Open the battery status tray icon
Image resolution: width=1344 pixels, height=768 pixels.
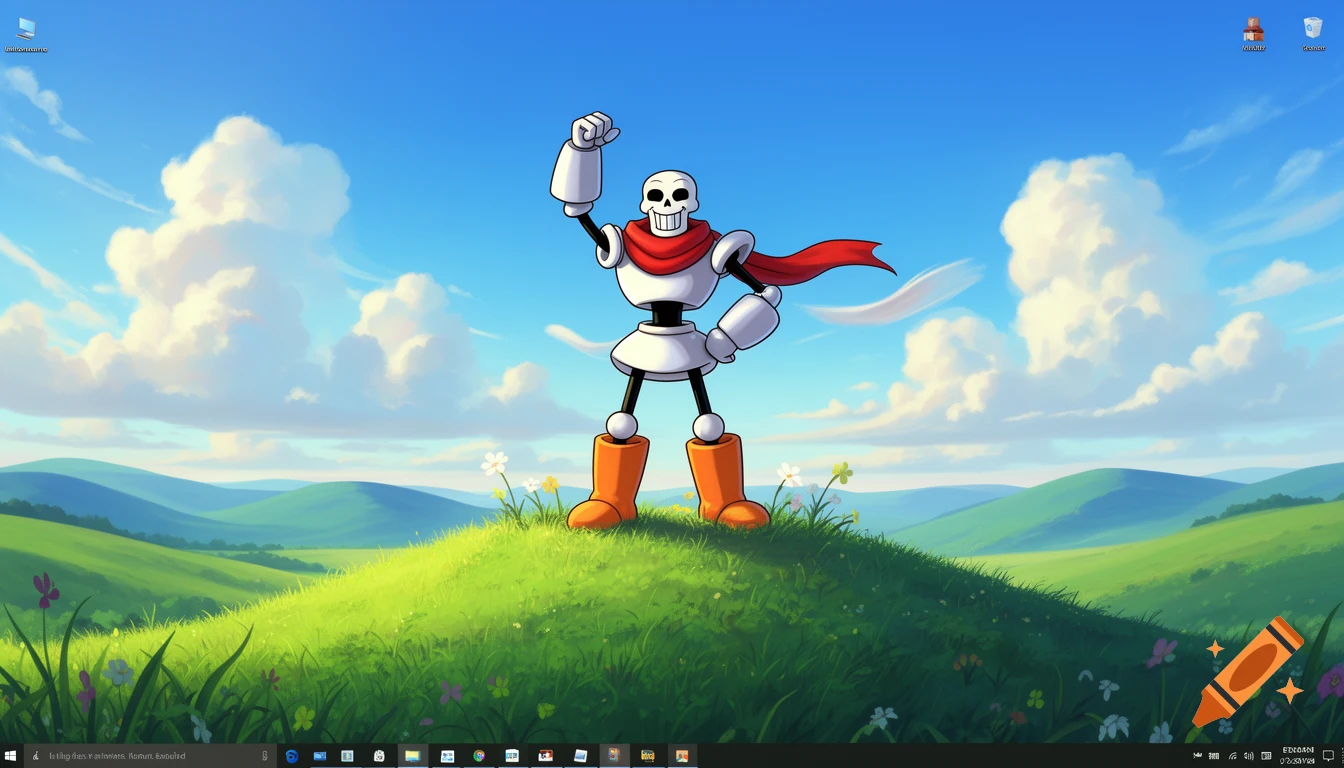pyautogui.click(x=1214, y=756)
